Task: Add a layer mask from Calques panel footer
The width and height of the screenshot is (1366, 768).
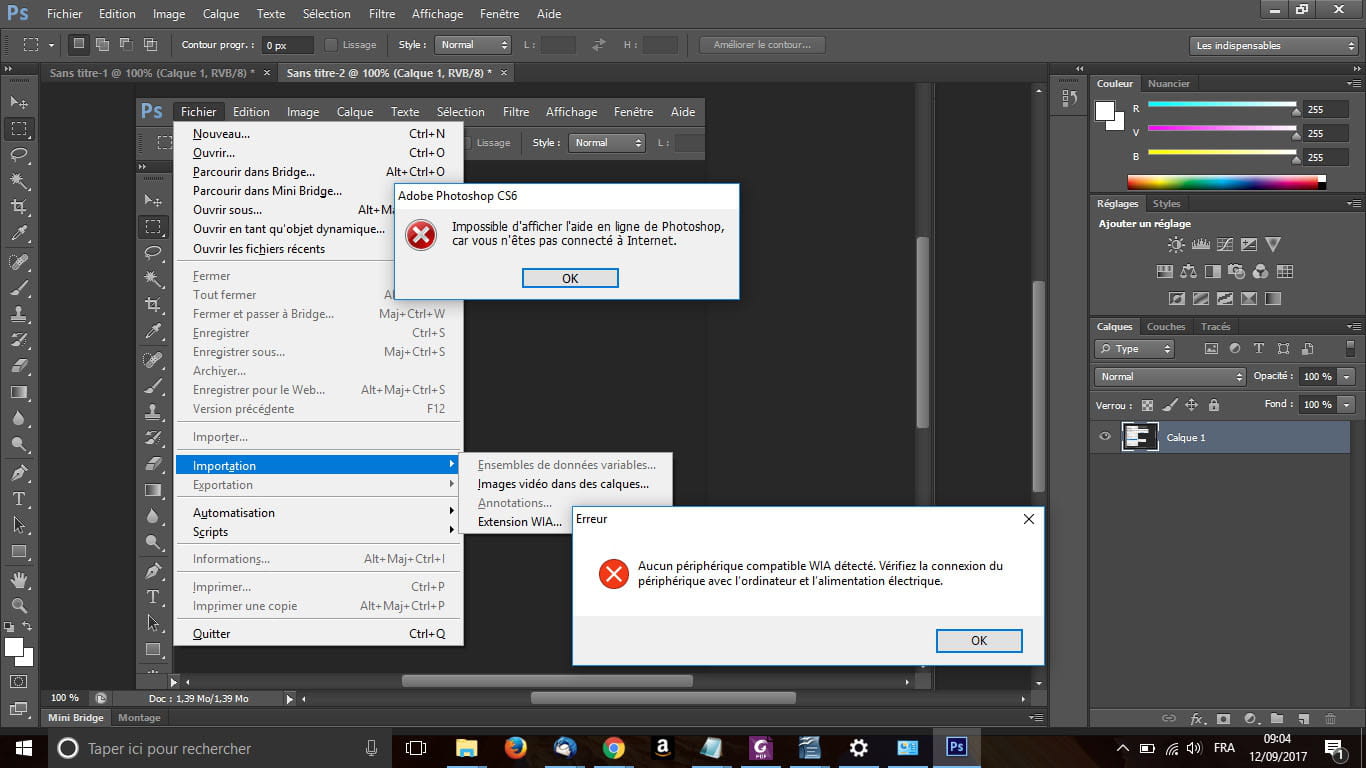Action: point(1224,719)
